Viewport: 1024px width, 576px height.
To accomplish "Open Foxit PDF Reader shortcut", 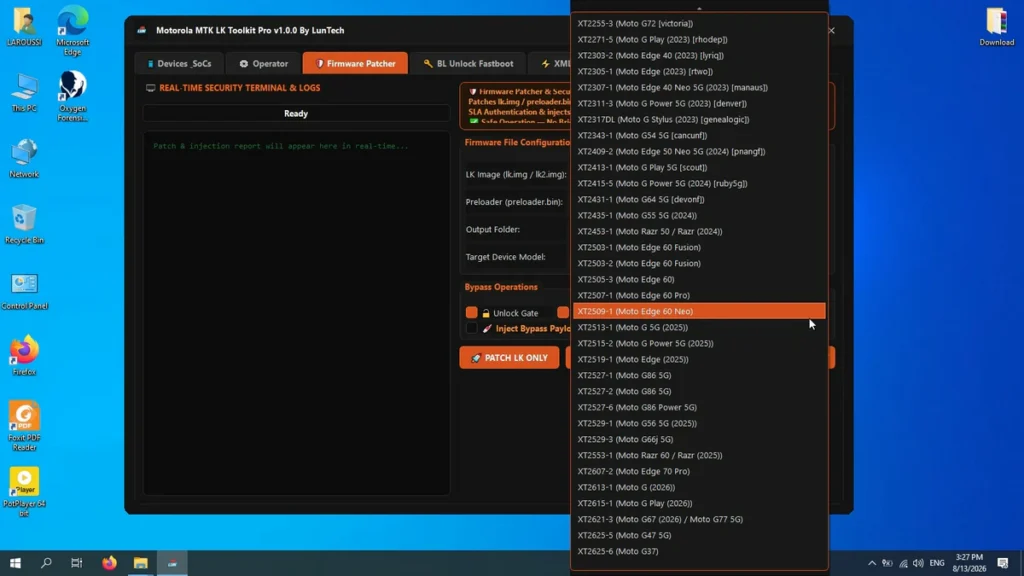I will (x=24, y=426).
